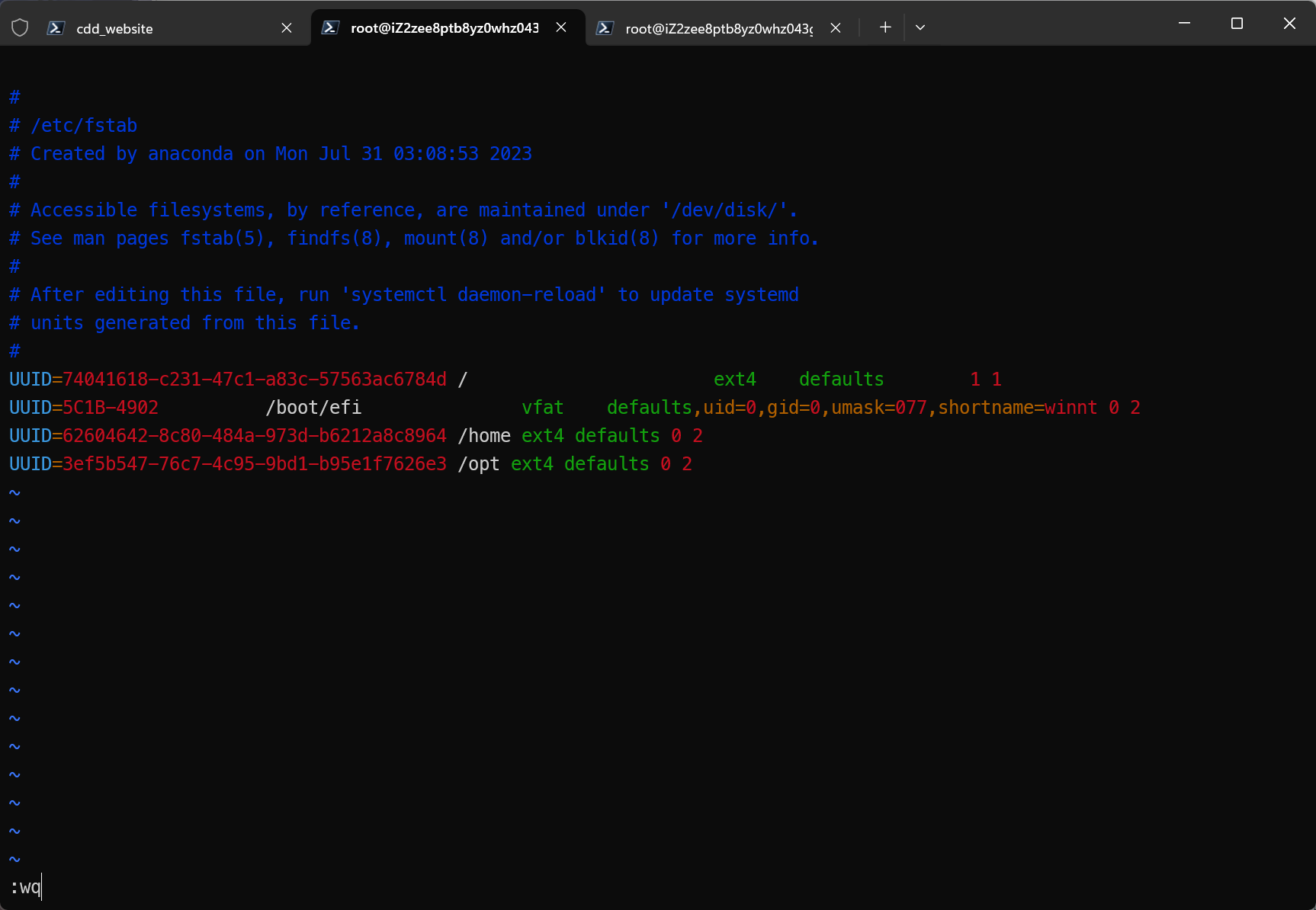Click the :wq command line at bottom
Screen dimensions: 1316x910
tap(26, 888)
